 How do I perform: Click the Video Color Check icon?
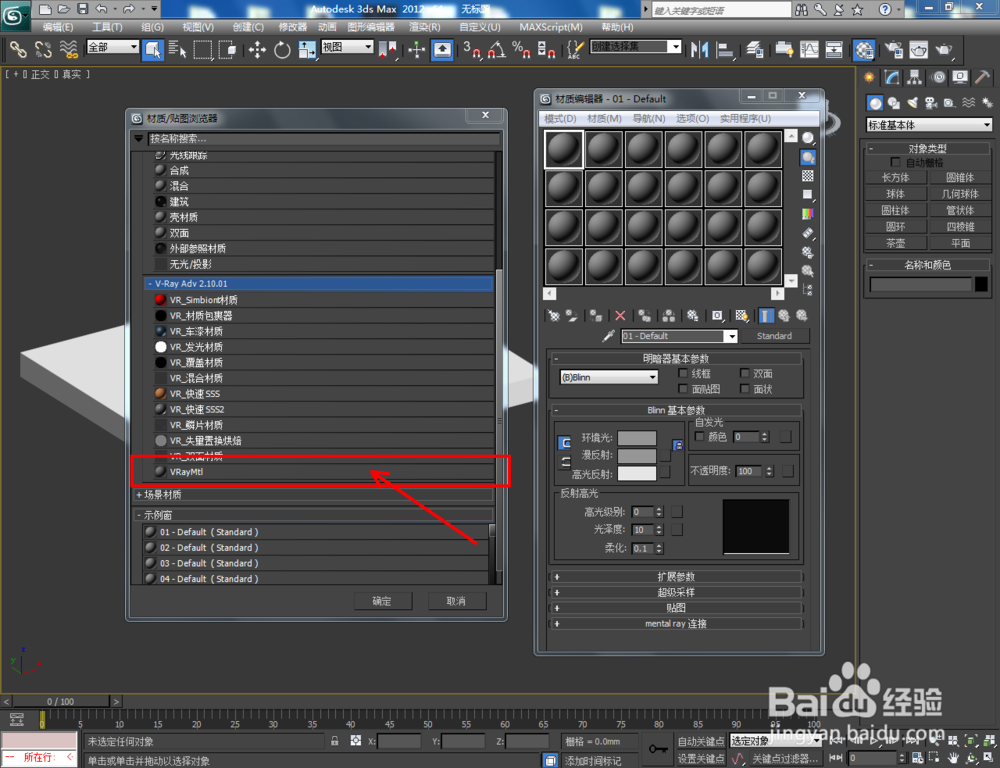[807, 213]
